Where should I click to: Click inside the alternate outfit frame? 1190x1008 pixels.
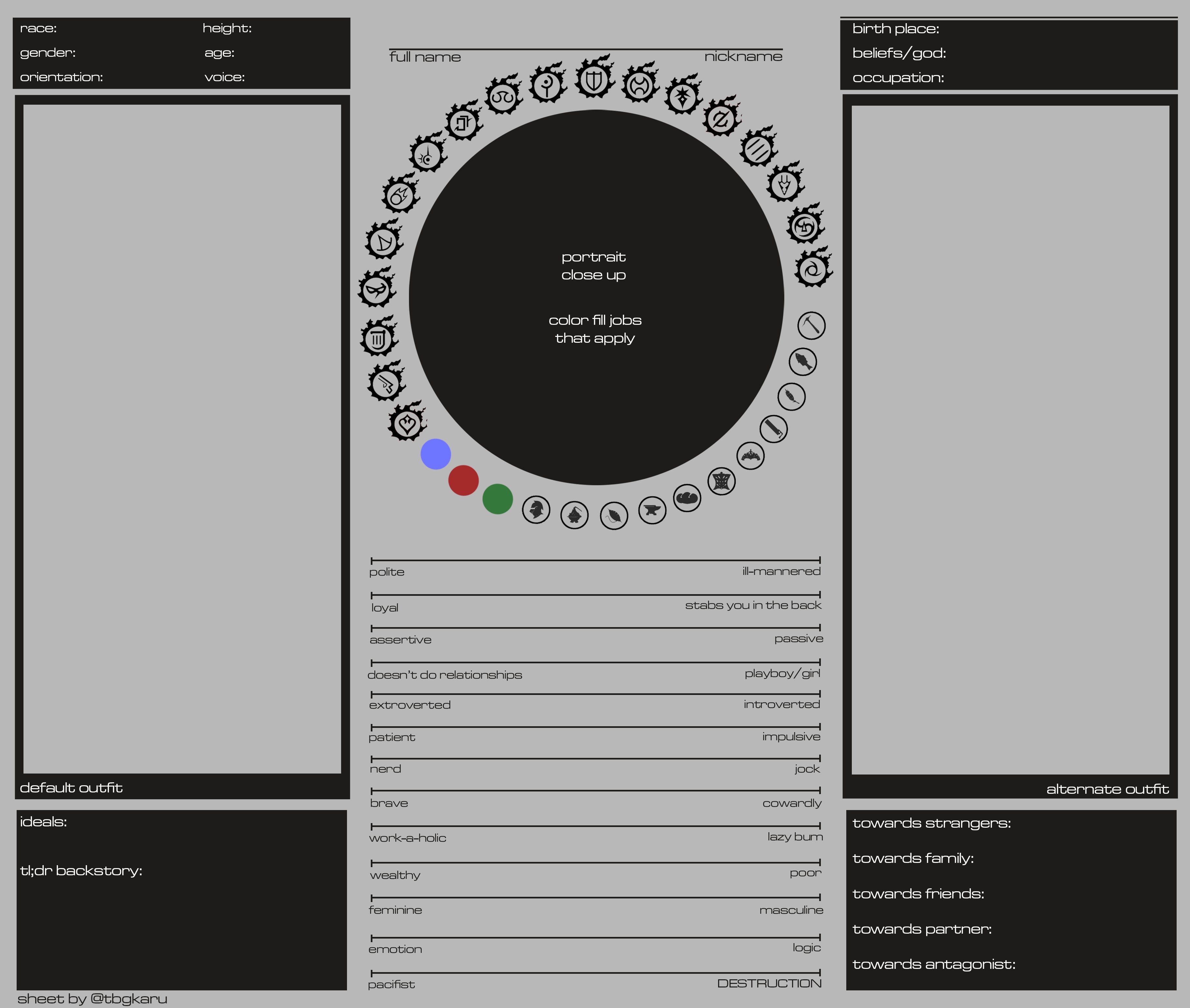pos(1011,440)
